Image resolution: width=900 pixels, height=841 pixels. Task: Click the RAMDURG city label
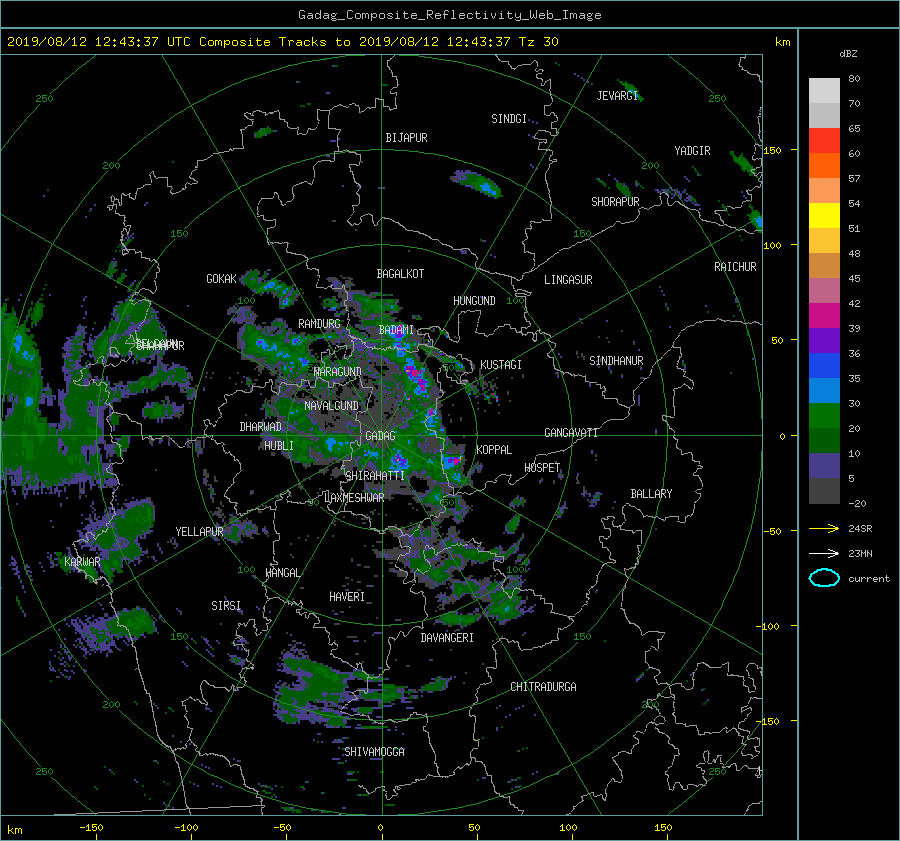[319, 324]
